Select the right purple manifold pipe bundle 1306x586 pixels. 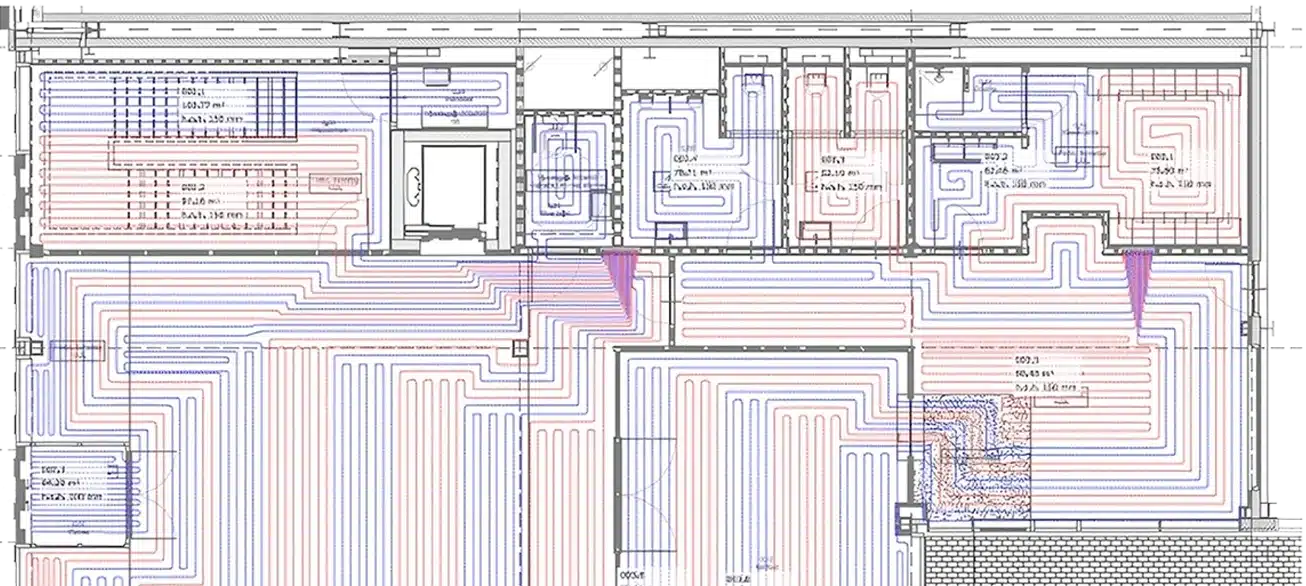point(1138,288)
